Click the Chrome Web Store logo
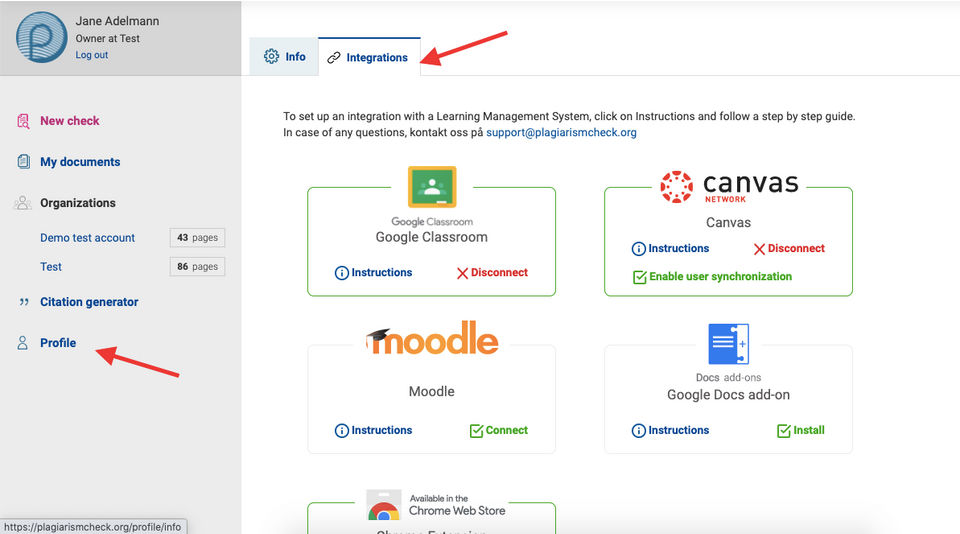 436,505
